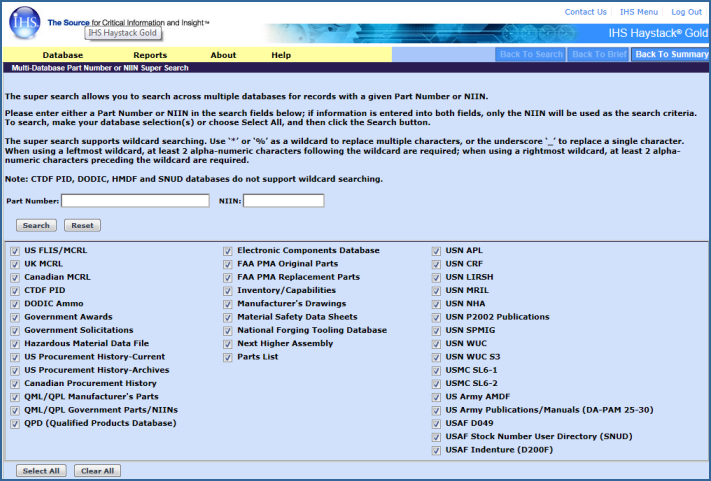711x481 pixels.
Task: Toggle the USN NHA checkbox
Action: (x=436, y=304)
